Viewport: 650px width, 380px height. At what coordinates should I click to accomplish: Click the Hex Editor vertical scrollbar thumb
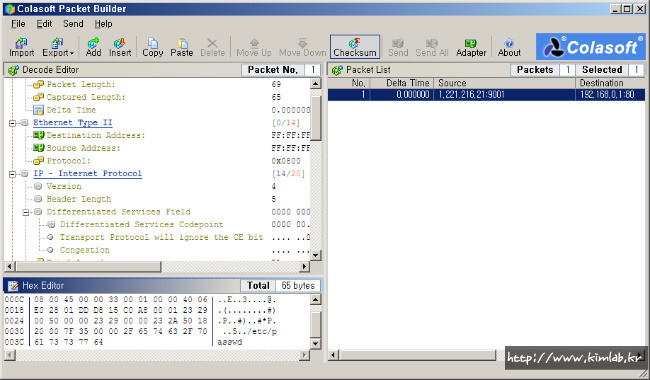coord(315,324)
